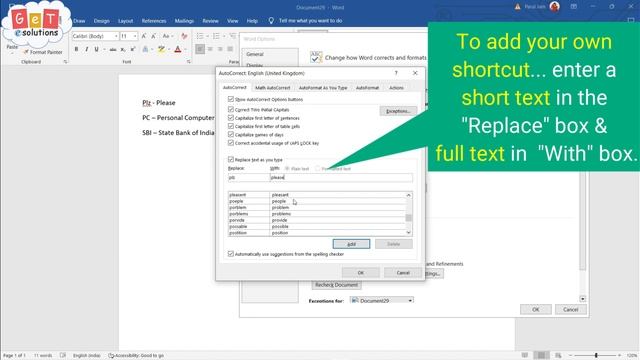
Task: Click the zoom slider in status bar
Action: click(x=596, y=356)
